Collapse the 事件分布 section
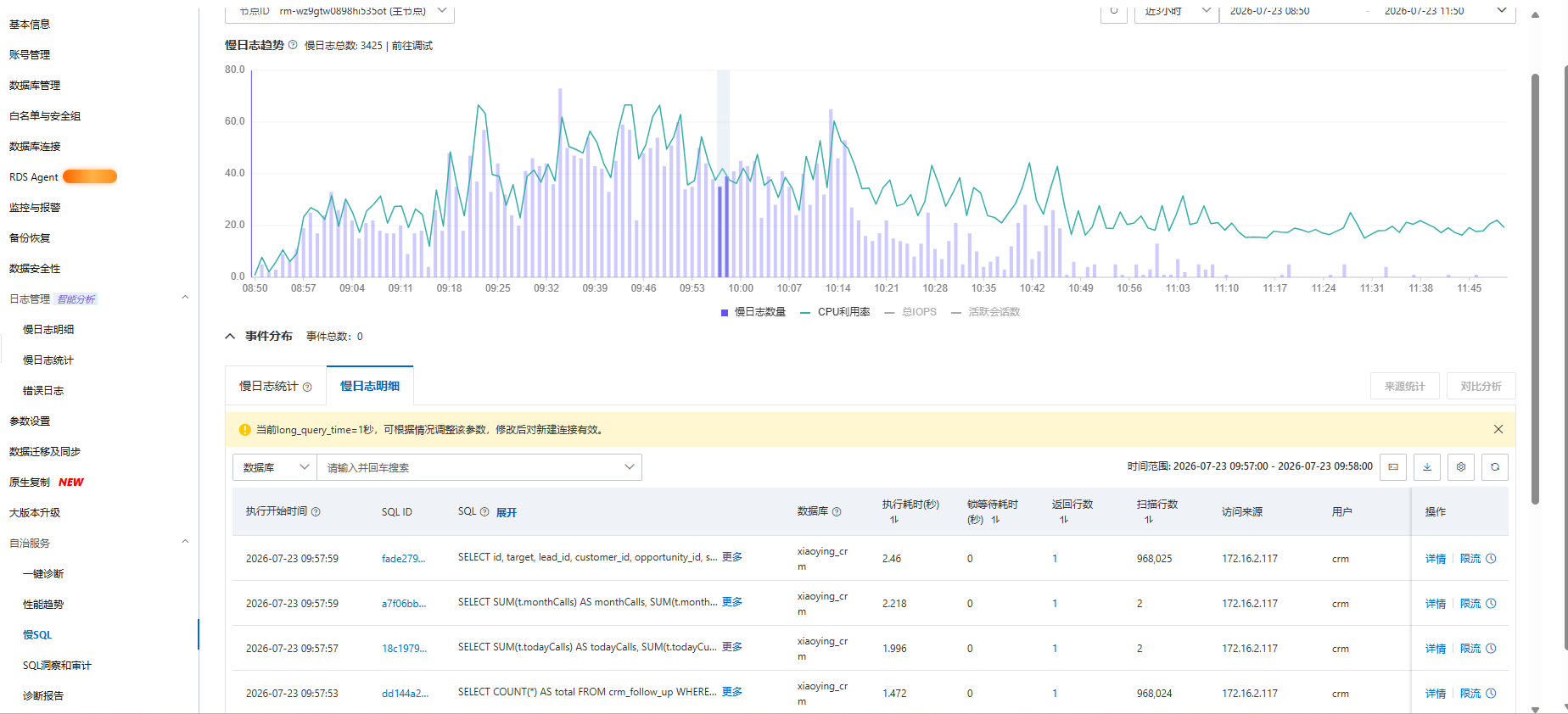The image size is (1568, 714). tap(230, 336)
